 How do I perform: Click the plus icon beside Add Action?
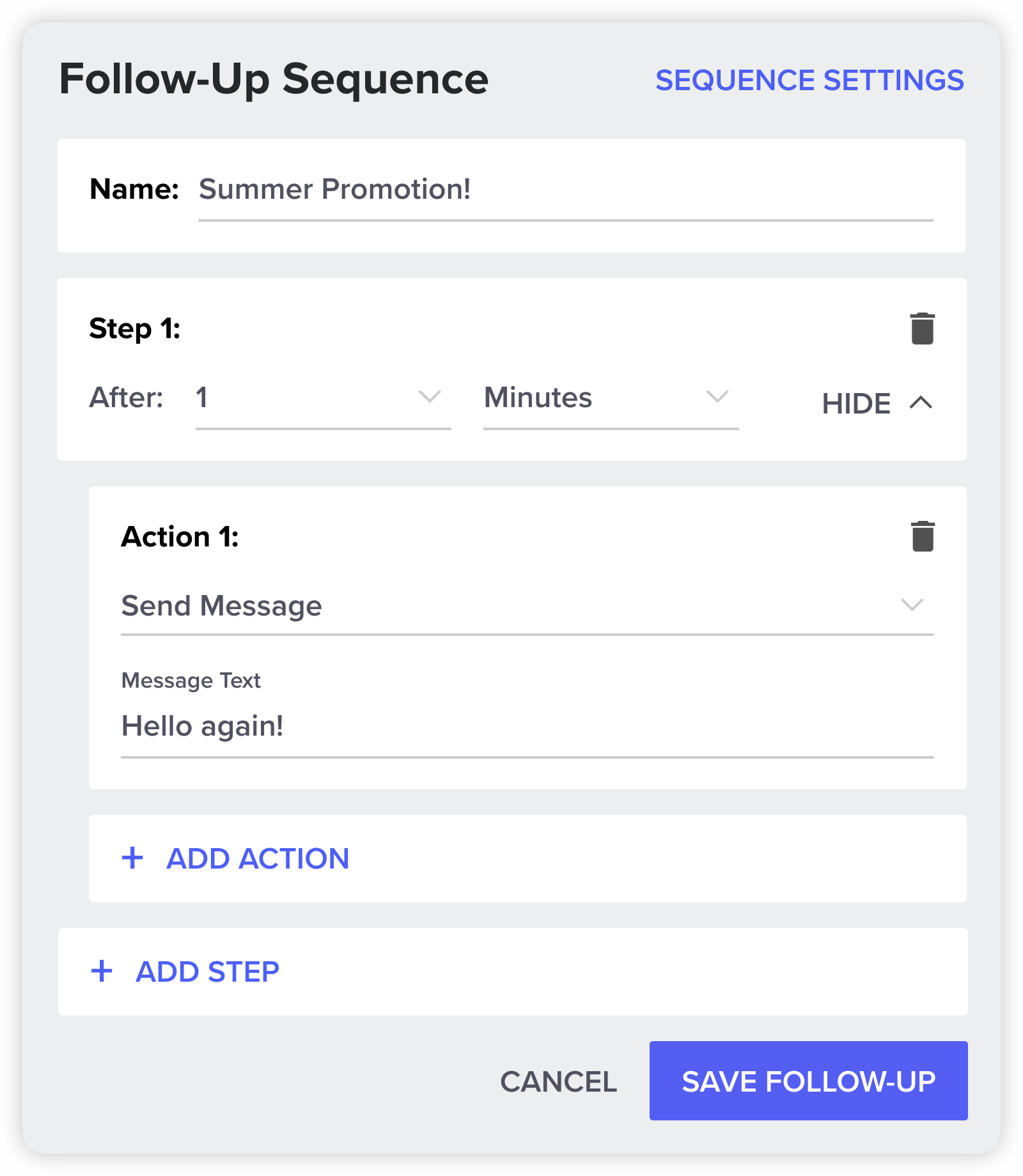(x=132, y=858)
